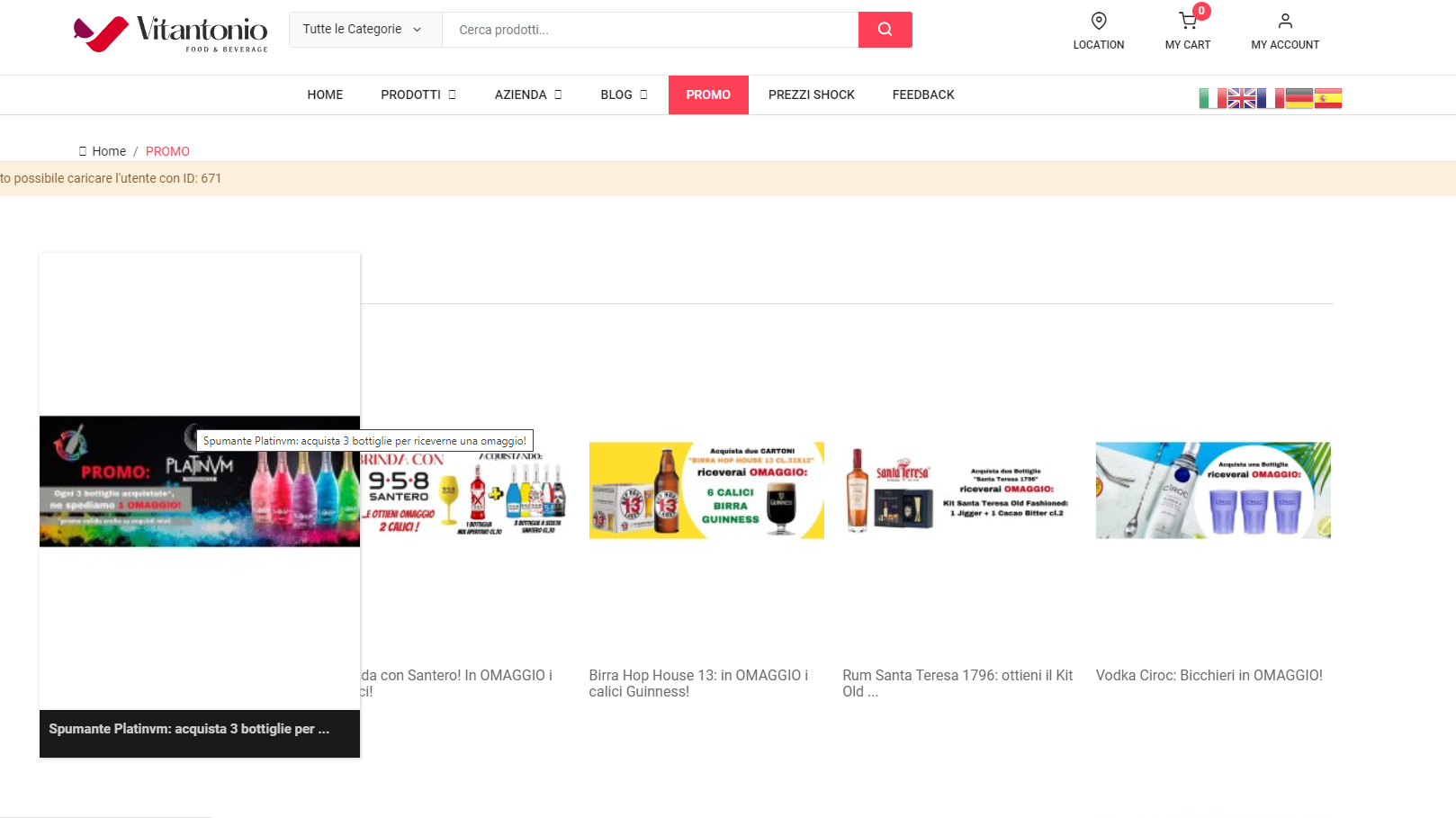Select the PROMO menu tab
The width and height of the screenshot is (1456, 818).
click(x=708, y=94)
